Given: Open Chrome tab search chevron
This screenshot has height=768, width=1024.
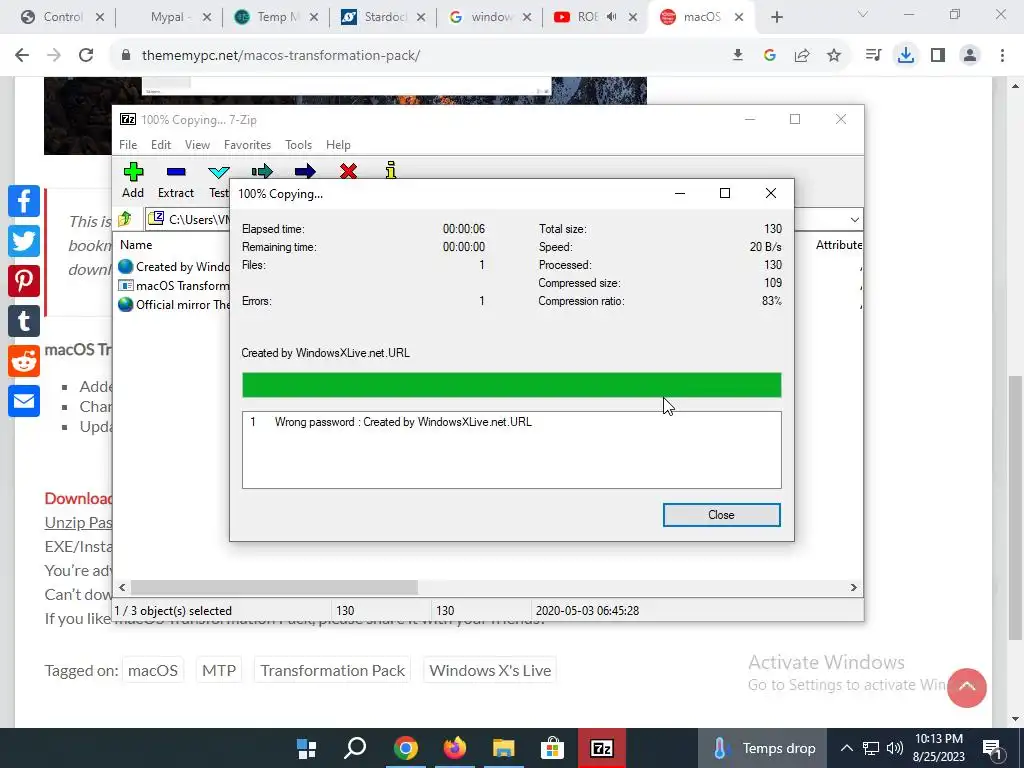Looking at the screenshot, I should click(863, 14).
